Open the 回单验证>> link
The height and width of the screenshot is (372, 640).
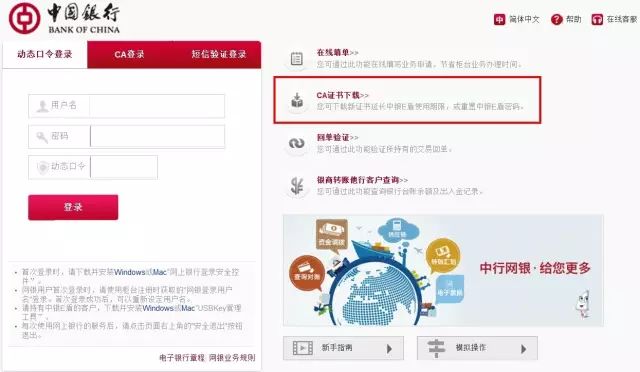click(338, 138)
